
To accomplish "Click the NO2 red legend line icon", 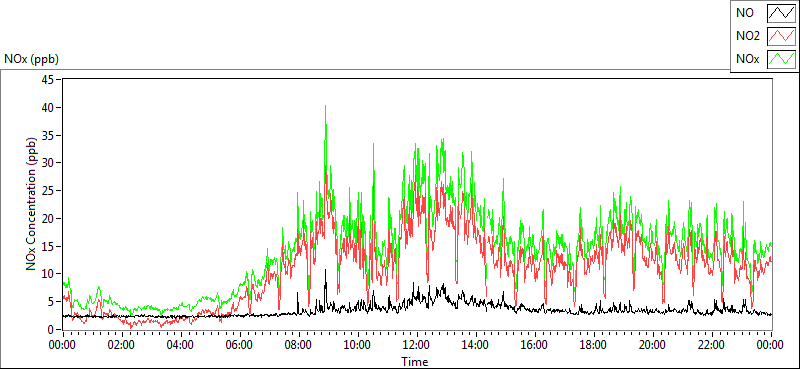I will [782, 37].
